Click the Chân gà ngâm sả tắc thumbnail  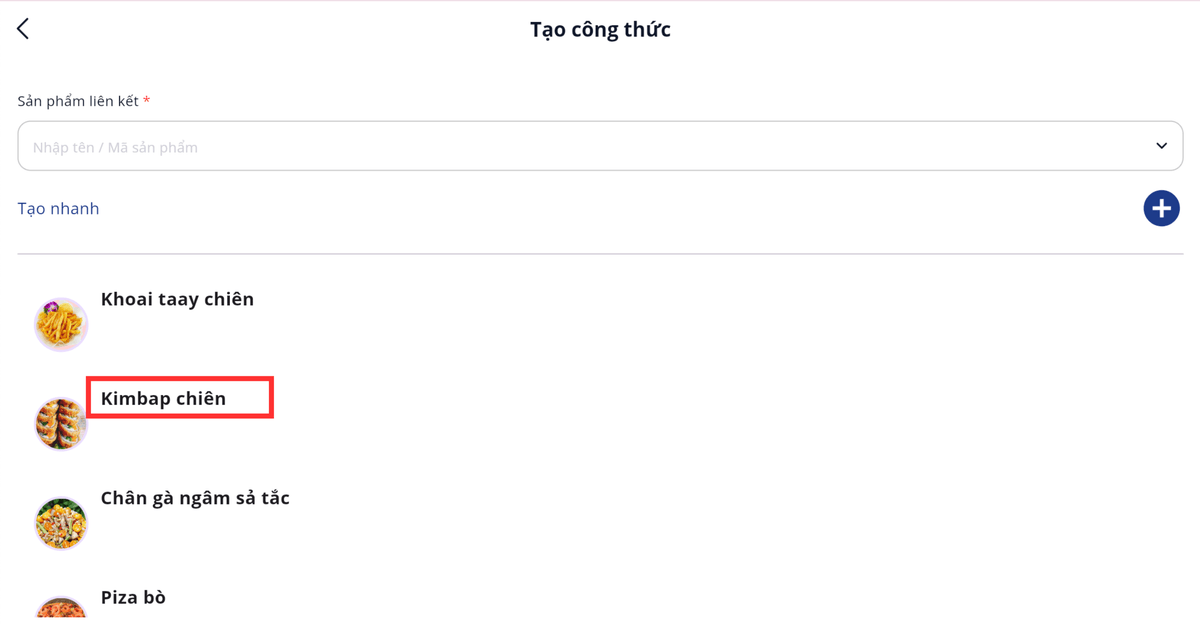[x=61, y=523]
